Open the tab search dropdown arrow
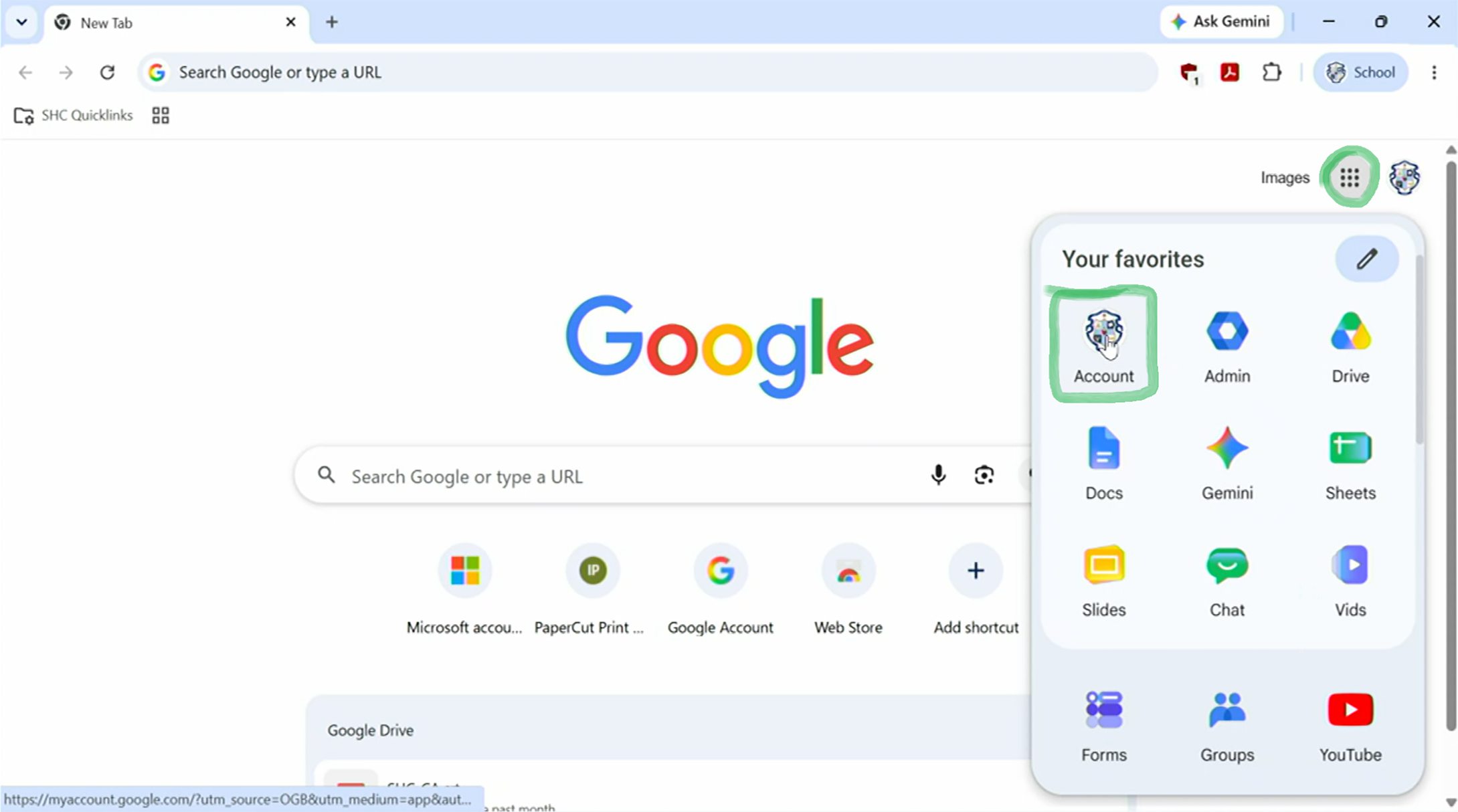 [x=21, y=22]
